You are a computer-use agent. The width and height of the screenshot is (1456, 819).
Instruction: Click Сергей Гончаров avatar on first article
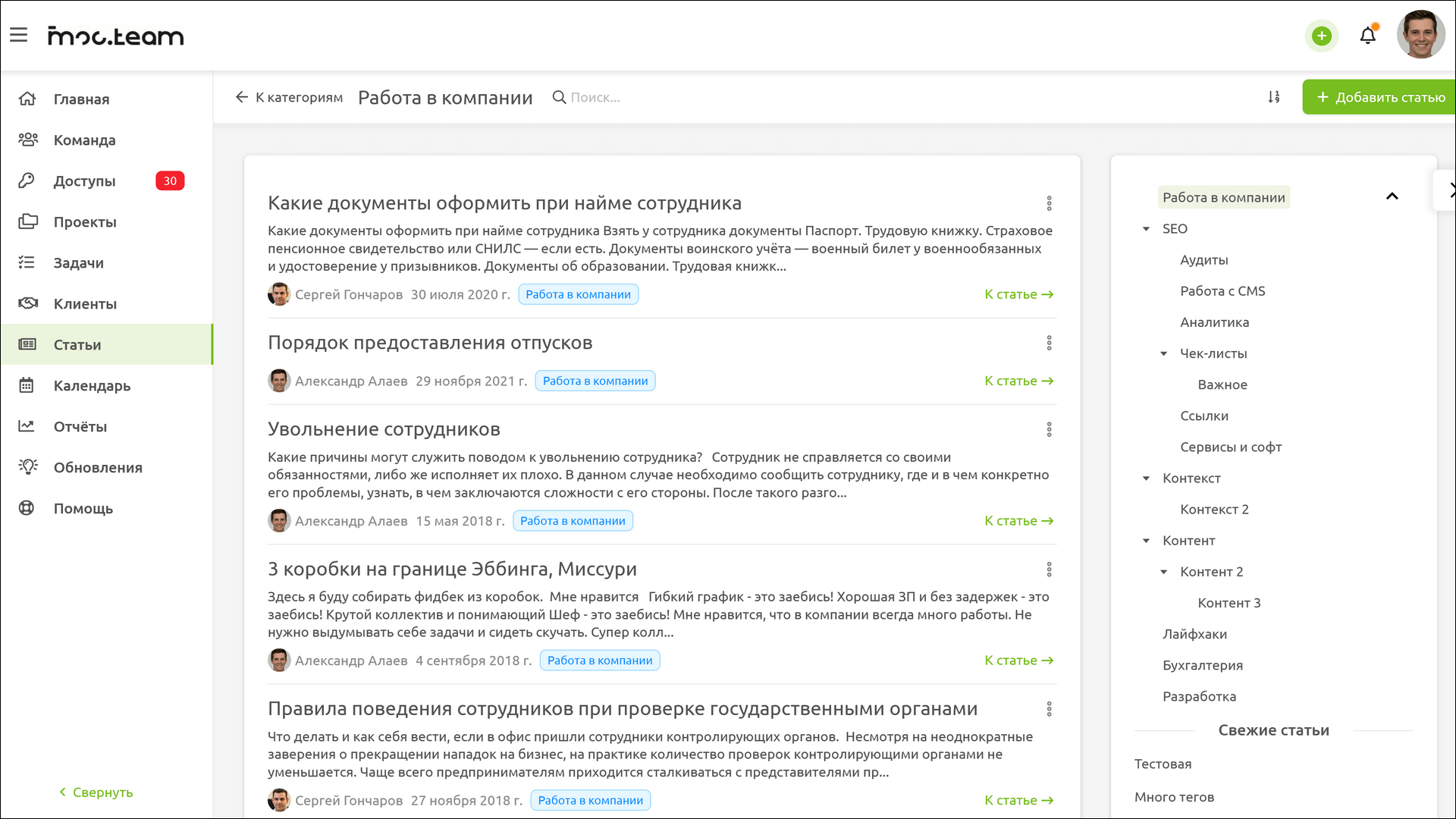[279, 294]
